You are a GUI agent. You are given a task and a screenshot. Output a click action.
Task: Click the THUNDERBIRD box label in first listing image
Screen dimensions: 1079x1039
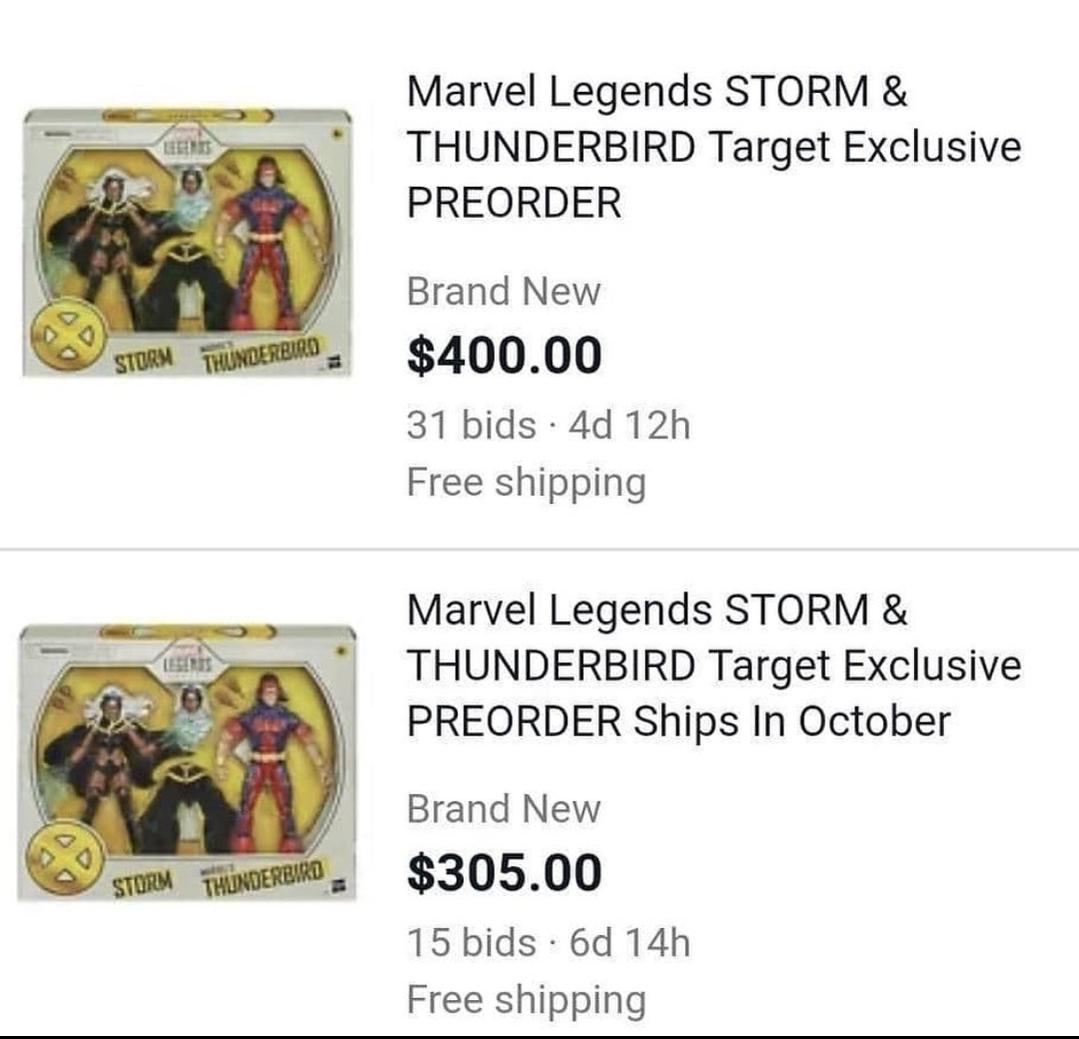pos(260,354)
